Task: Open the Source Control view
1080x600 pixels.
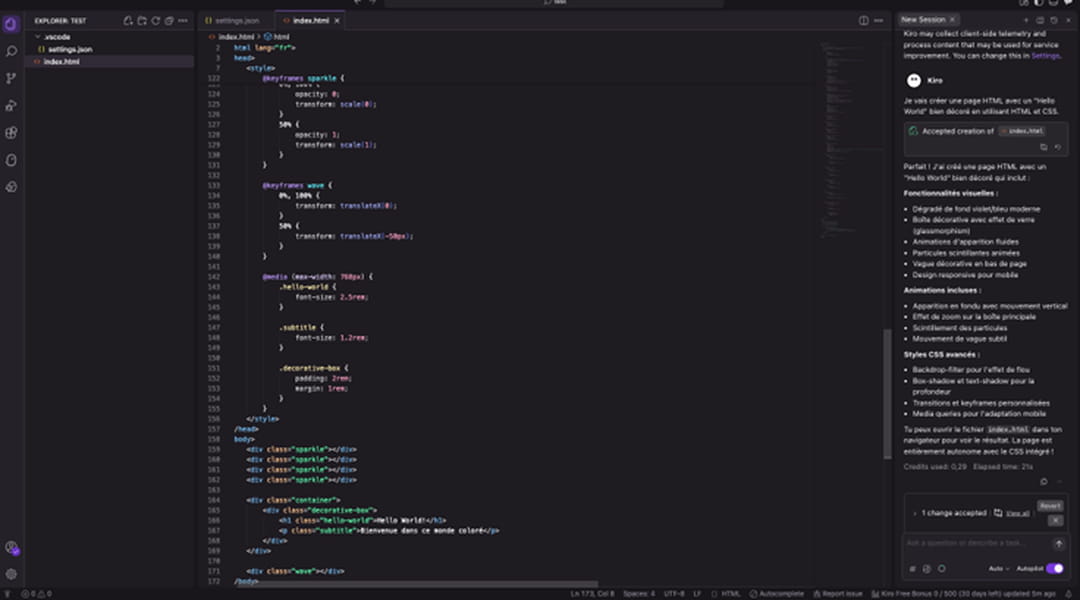Action: pos(11,78)
